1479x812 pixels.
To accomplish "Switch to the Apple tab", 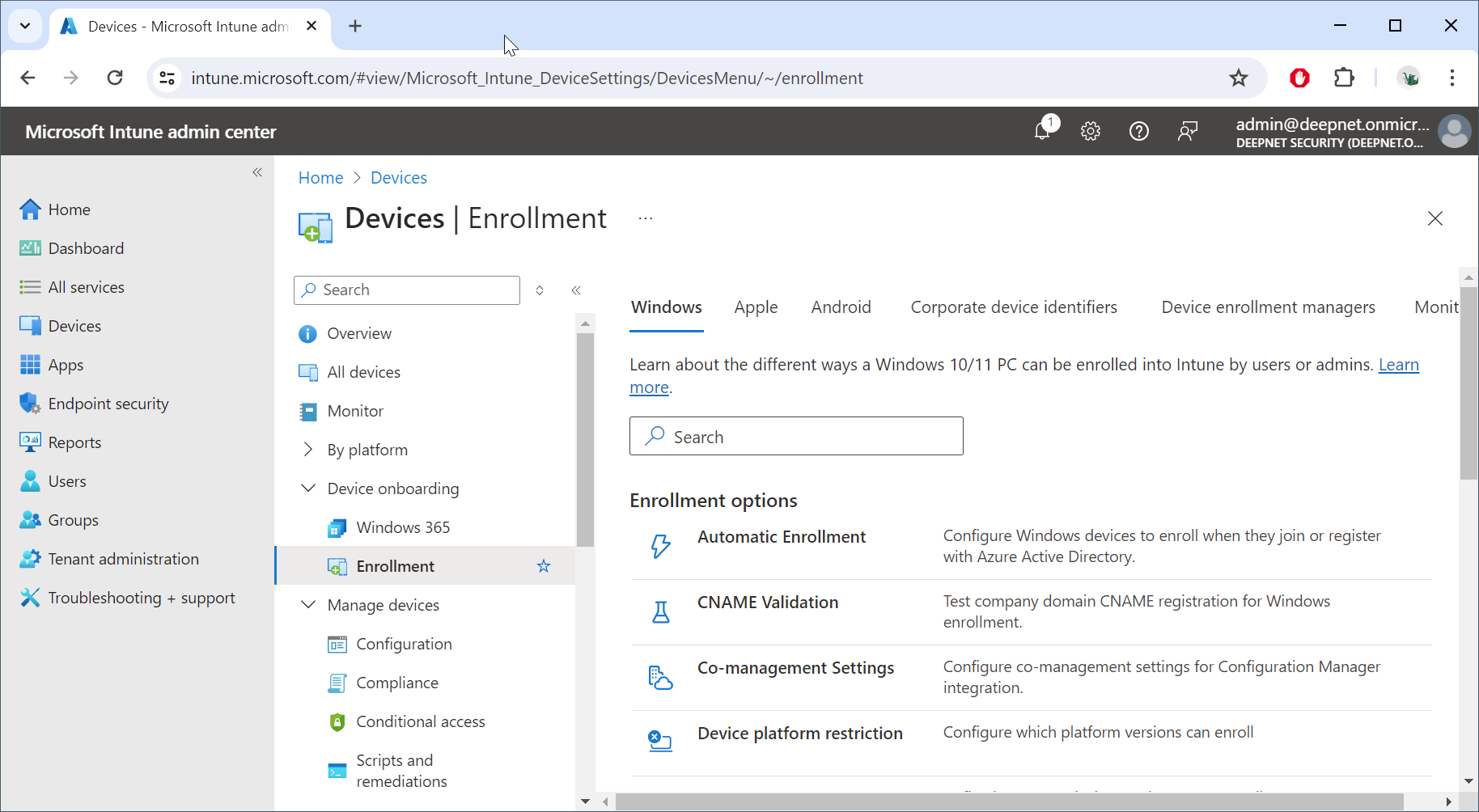I will (x=756, y=307).
